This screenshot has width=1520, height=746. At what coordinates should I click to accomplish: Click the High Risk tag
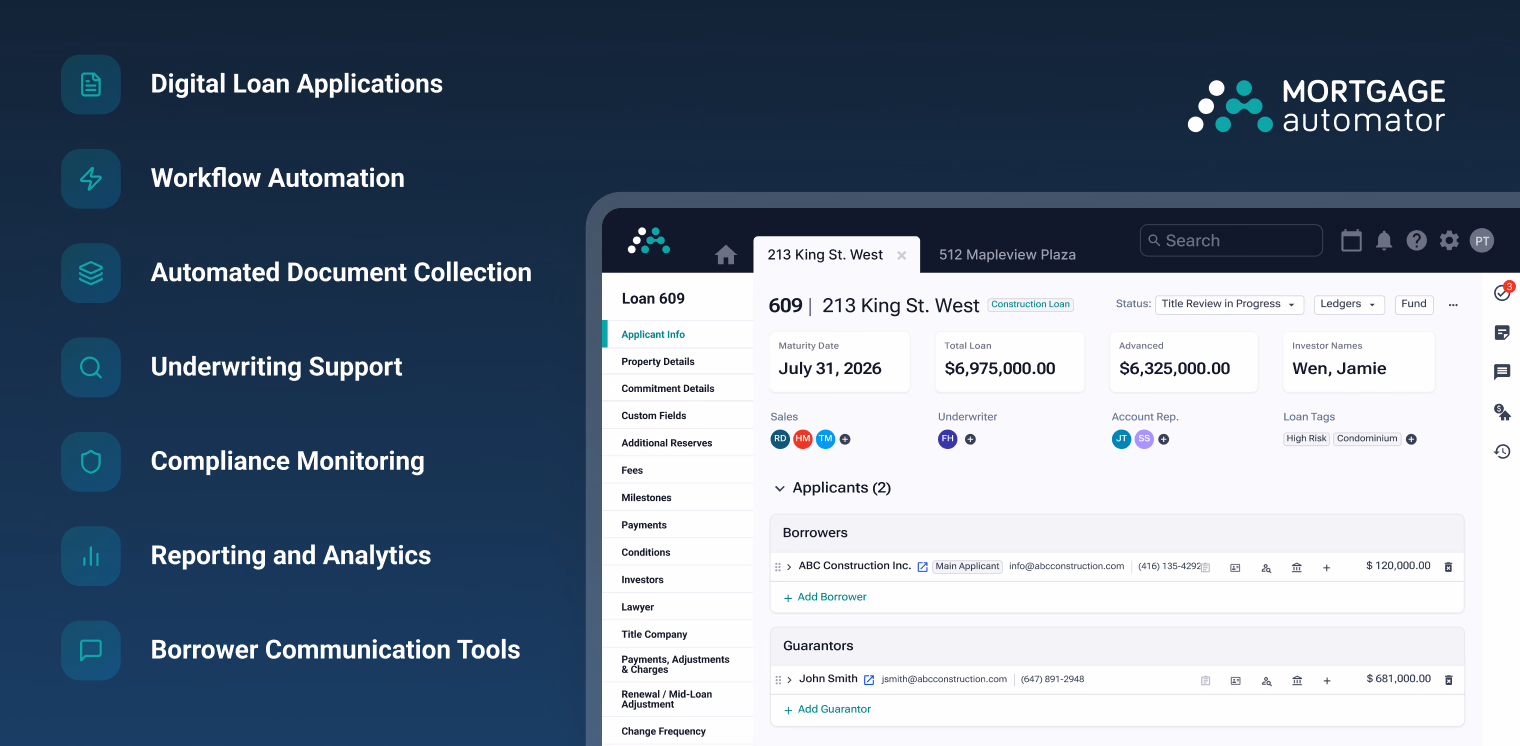click(1306, 439)
